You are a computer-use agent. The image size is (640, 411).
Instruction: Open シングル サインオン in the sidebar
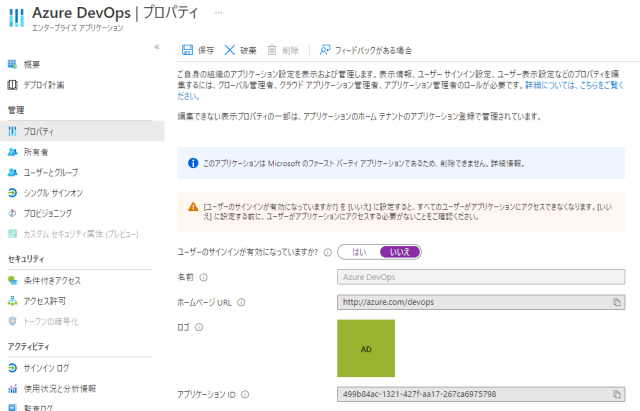pos(53,193)
